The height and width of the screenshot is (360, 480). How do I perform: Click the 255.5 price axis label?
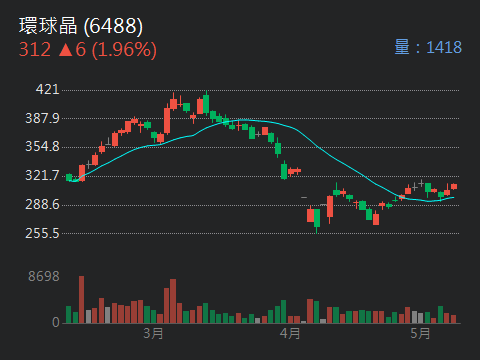[x=42, y=233]
